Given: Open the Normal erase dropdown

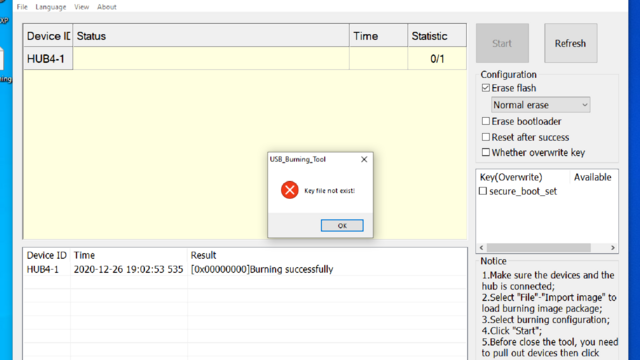Looking at the screenshot, I should [540, 105].
